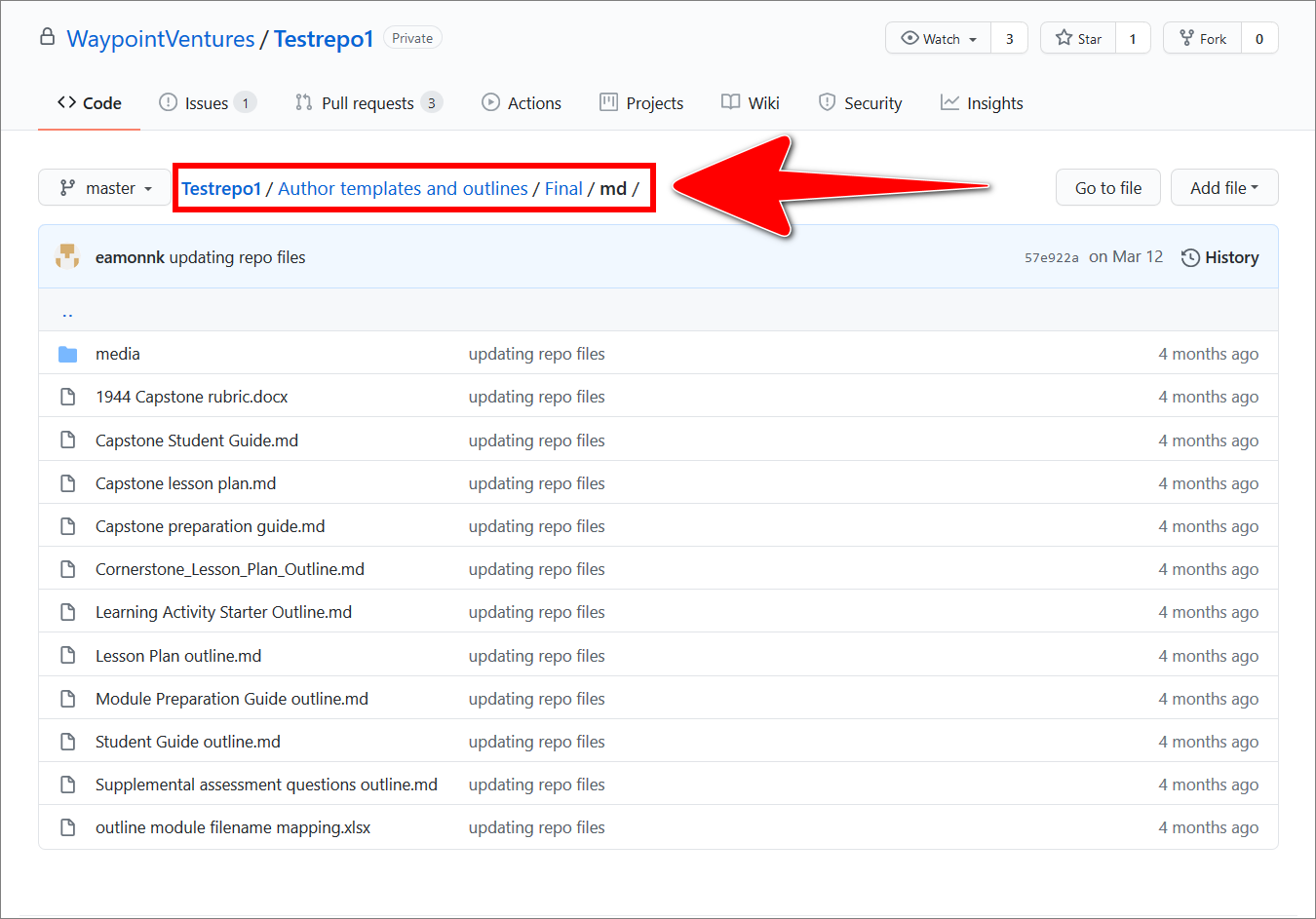Screen dimensions: 1316x919
Task: Go to the Final folder breadcrumb
Action: click(563, 188)
